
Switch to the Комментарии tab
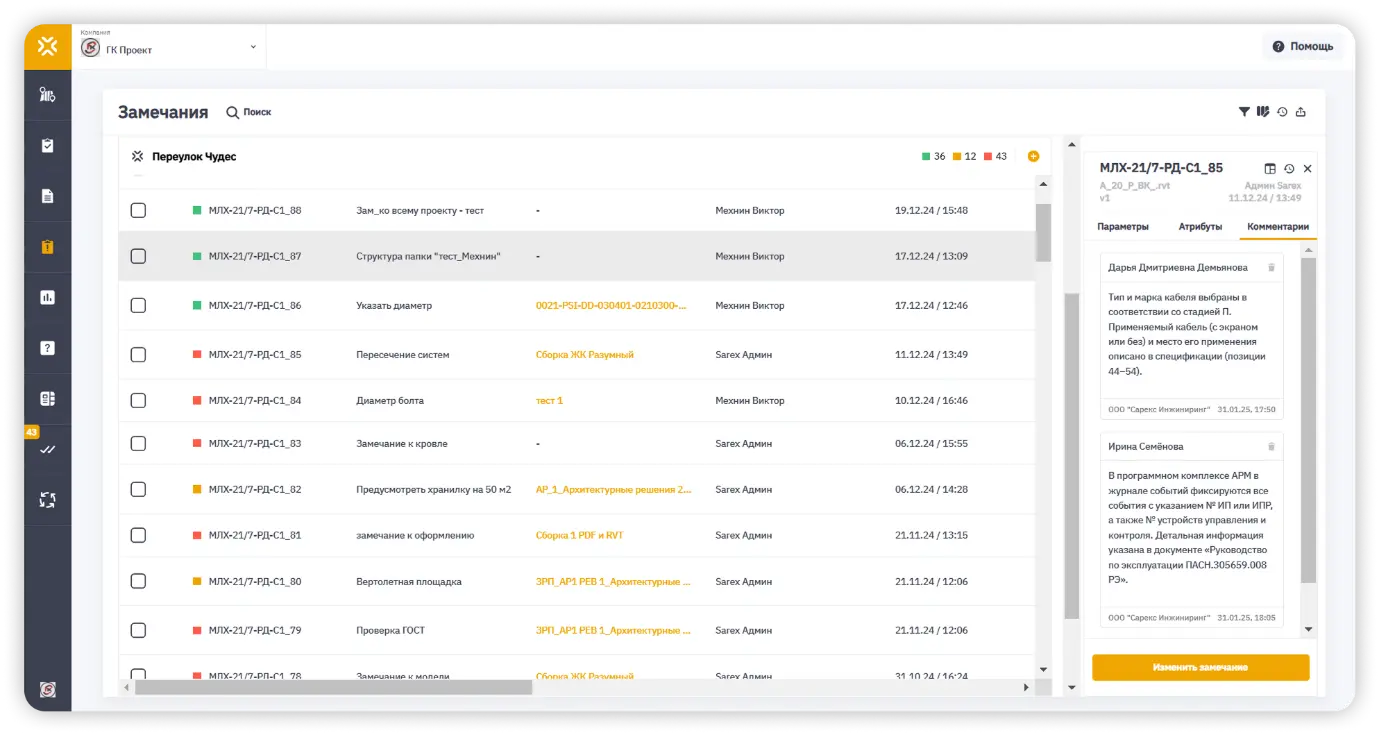click(1278, 226)
